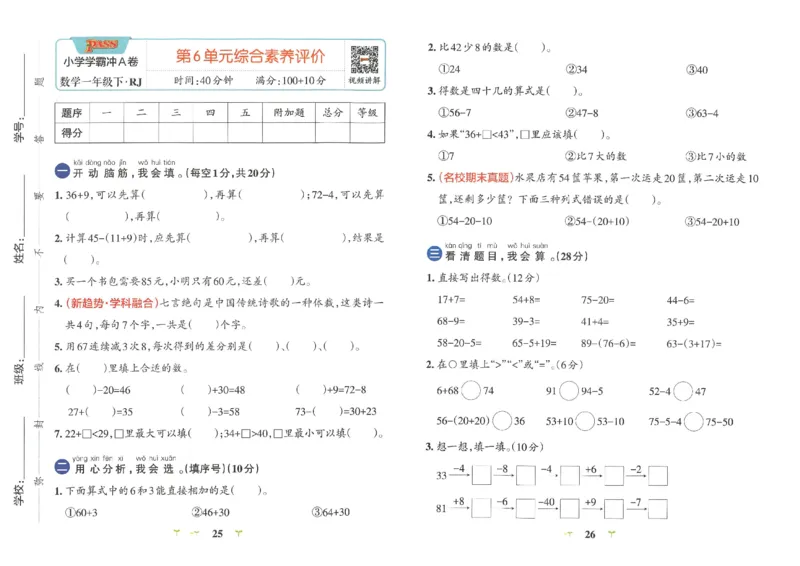This screenshot has width=800, height=566.
Task: Click the answer box after the -7 arrow
Action: [x=658, y=509]
